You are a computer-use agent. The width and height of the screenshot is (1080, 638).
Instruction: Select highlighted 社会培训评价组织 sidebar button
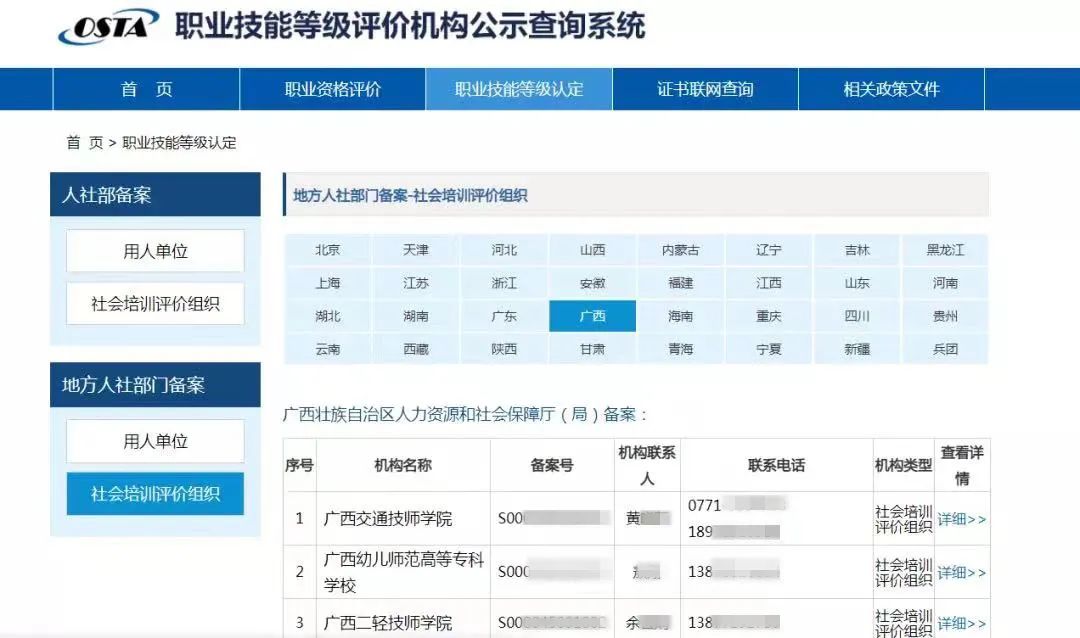(x=155, y=494)
